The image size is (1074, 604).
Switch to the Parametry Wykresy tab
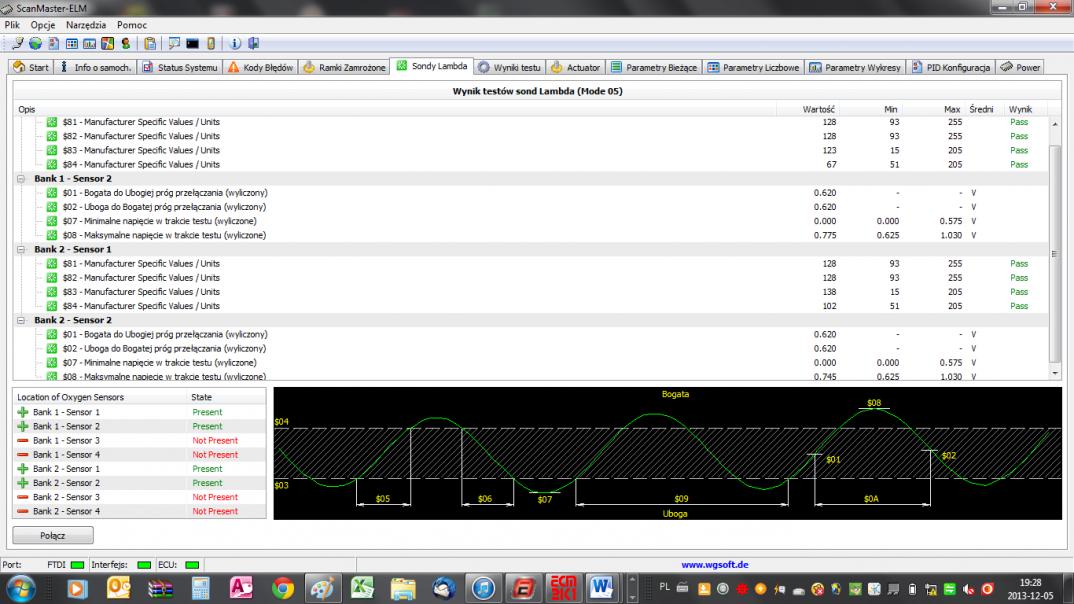pos(855,67)
